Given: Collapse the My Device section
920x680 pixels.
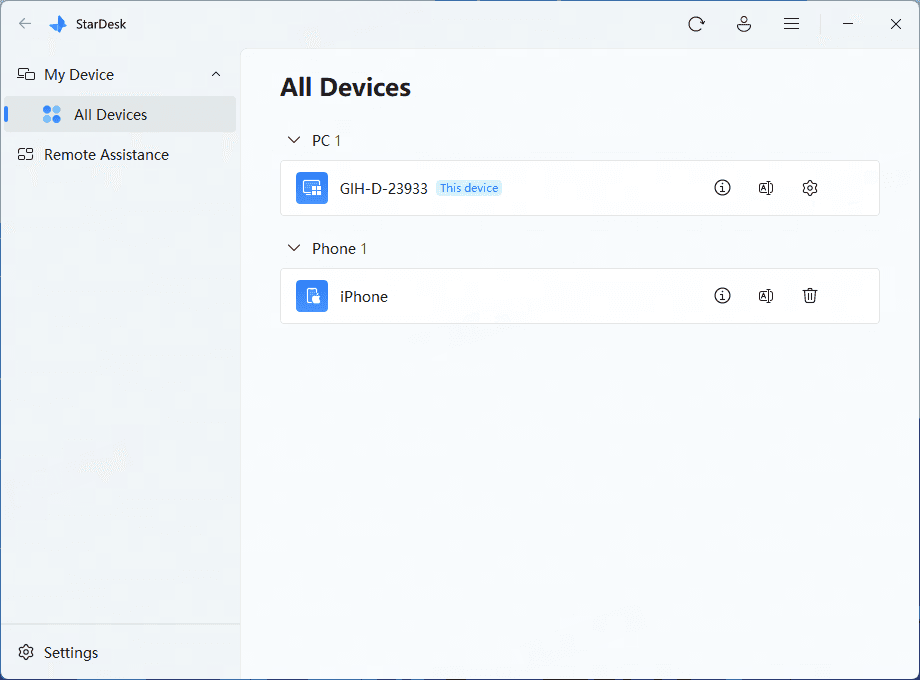Looking at the screenshot, I should [x=216, y=74].
